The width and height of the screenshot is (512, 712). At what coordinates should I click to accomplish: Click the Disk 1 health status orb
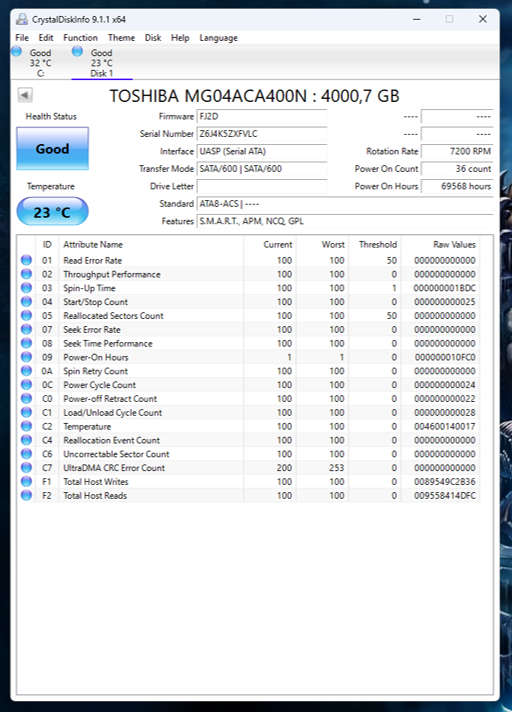[78, 51]
